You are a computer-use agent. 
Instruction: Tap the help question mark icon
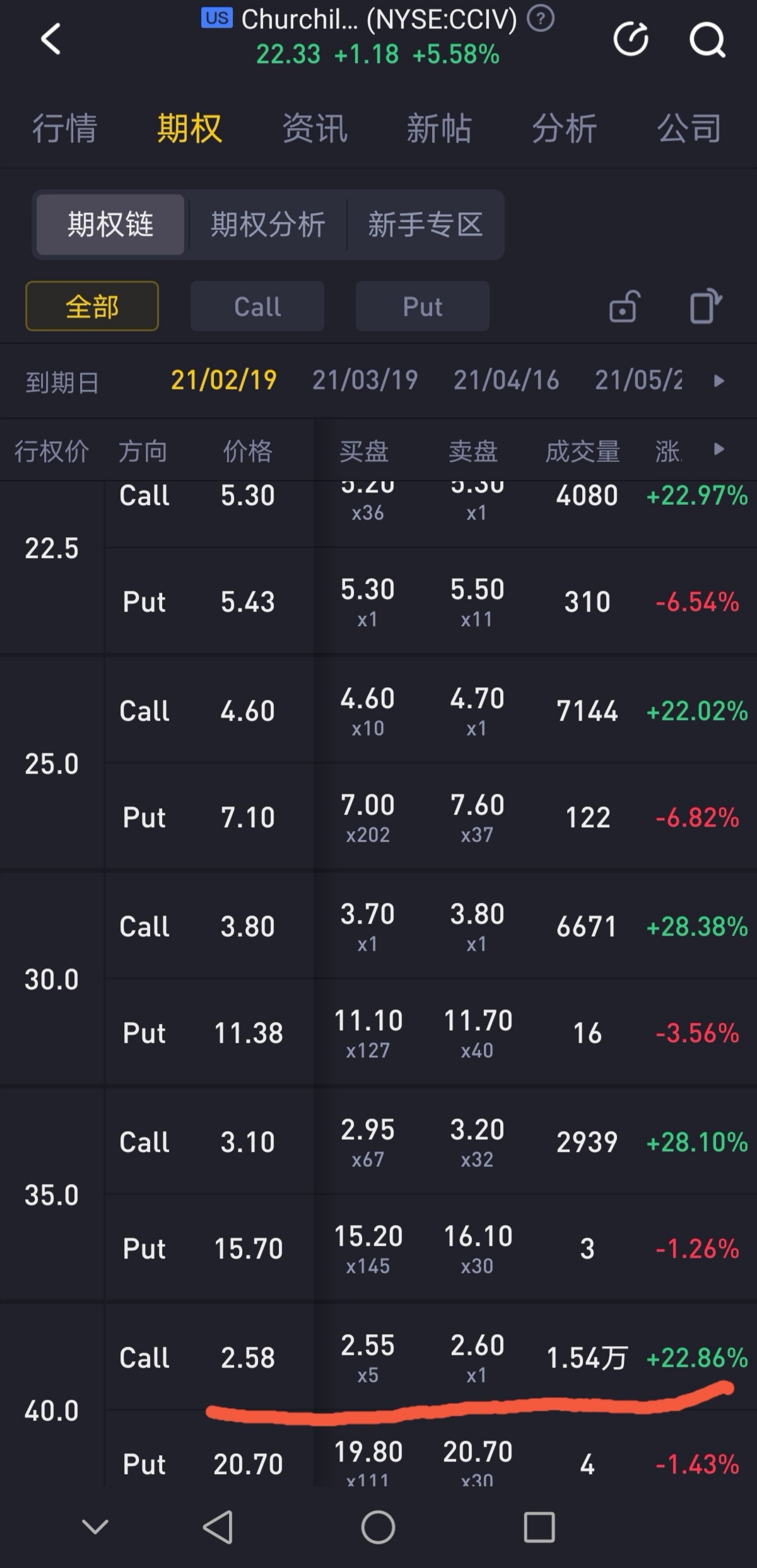click(x=541, y=19)
